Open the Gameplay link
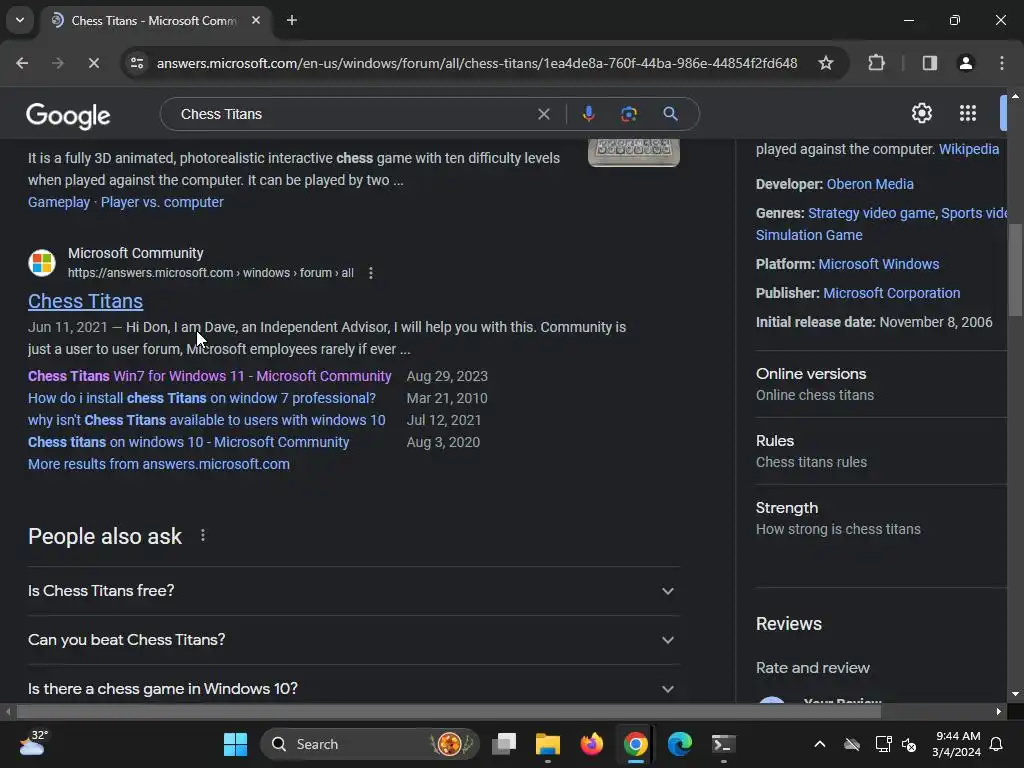Viewport: 1024px width, 768px height. point(59,202)
